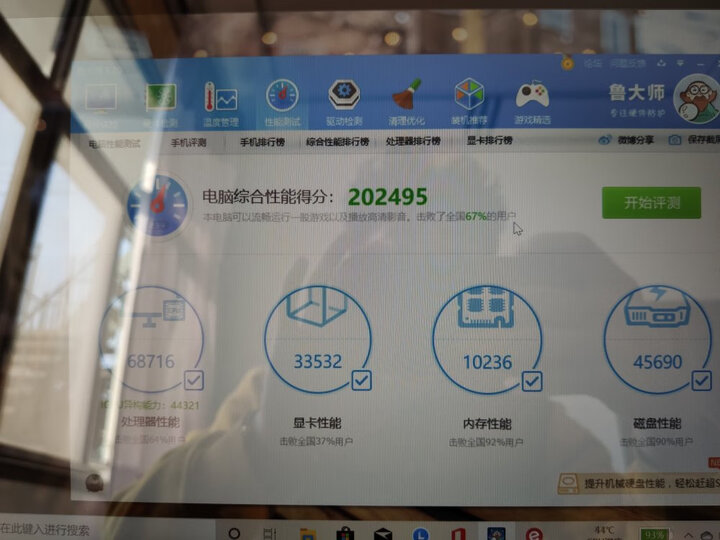
Task: Click the memory chip icon in circle
Action: point(486,307)
